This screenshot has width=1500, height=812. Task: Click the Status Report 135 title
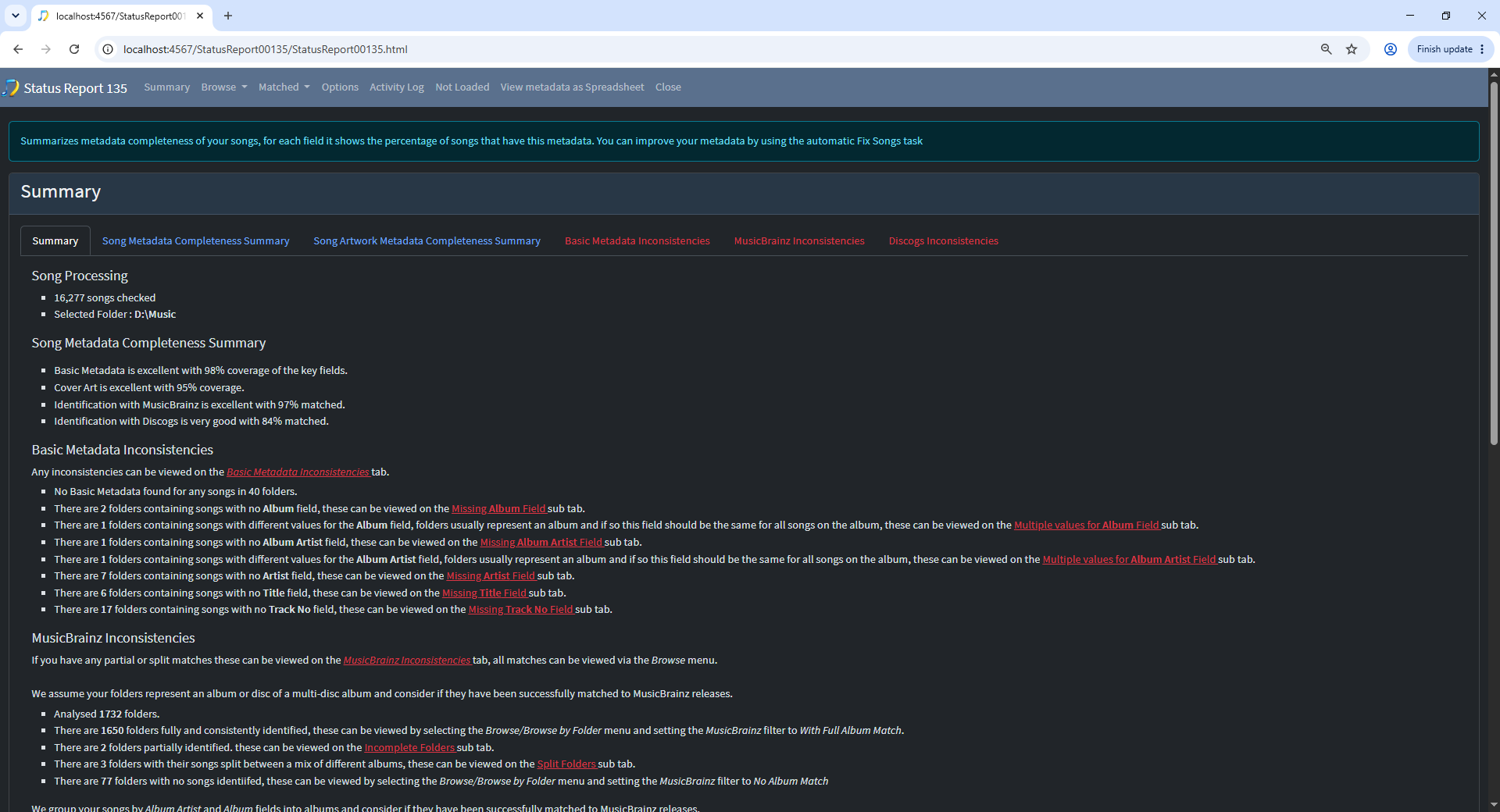point(76,88)
